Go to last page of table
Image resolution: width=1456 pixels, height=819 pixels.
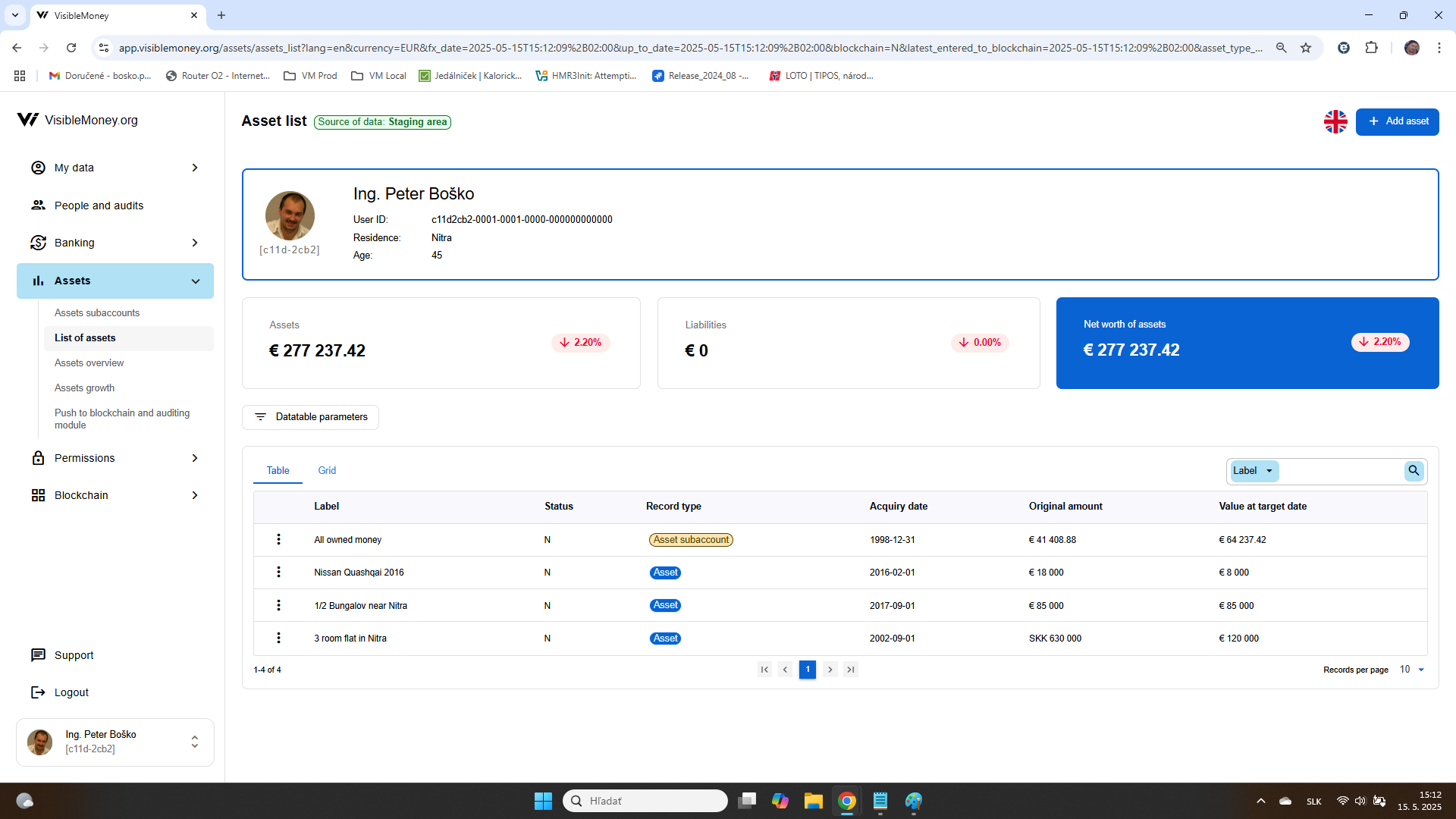point(851,670)
